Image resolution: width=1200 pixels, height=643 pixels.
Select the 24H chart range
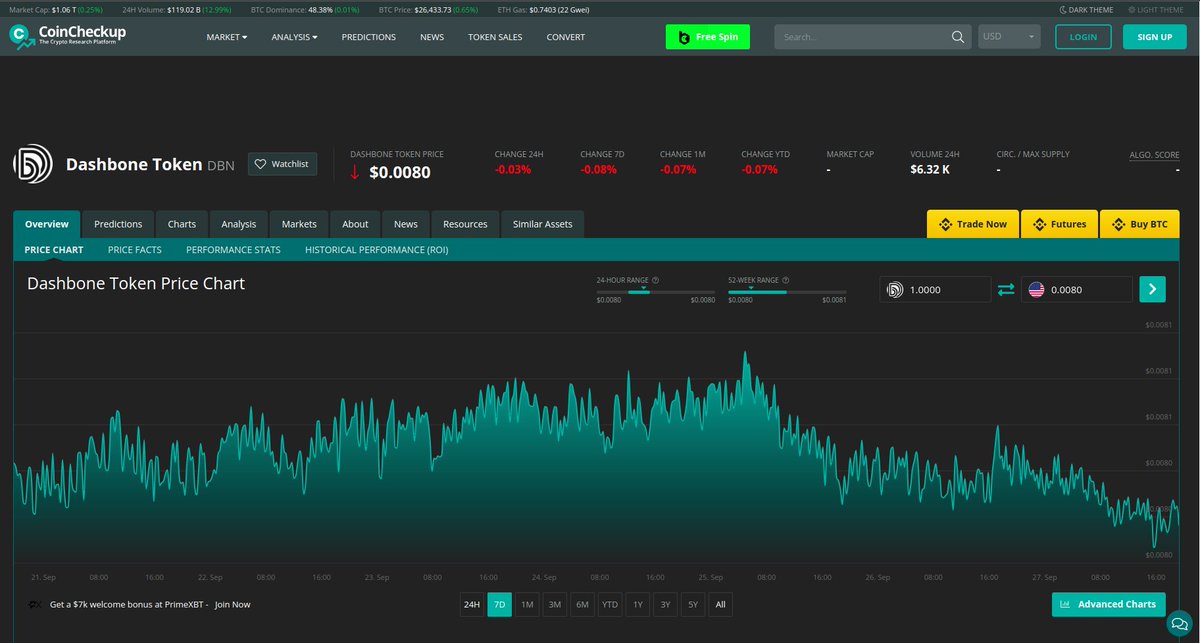(471, 604)
